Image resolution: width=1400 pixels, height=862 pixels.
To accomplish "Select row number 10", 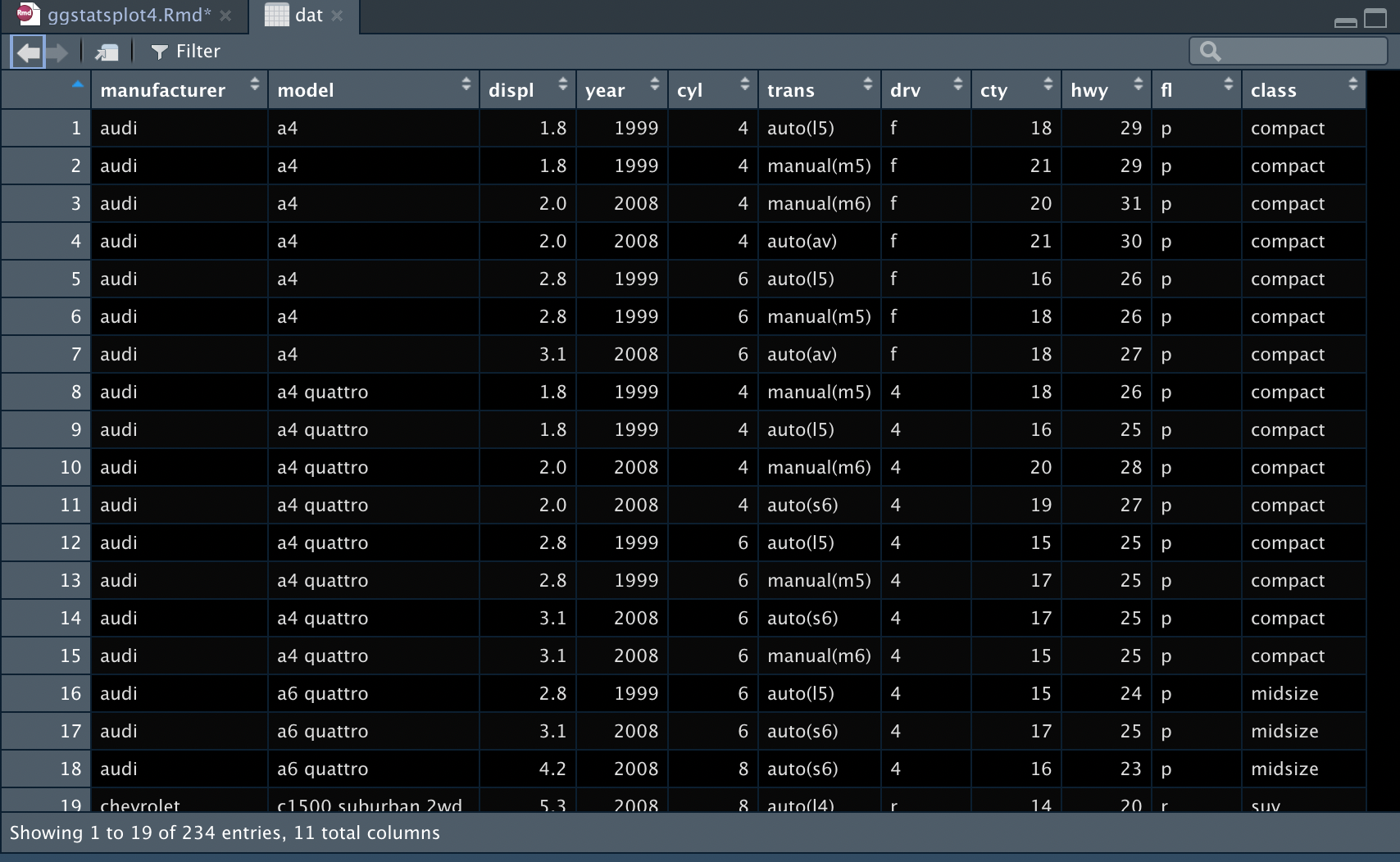I will pos(70,467).
